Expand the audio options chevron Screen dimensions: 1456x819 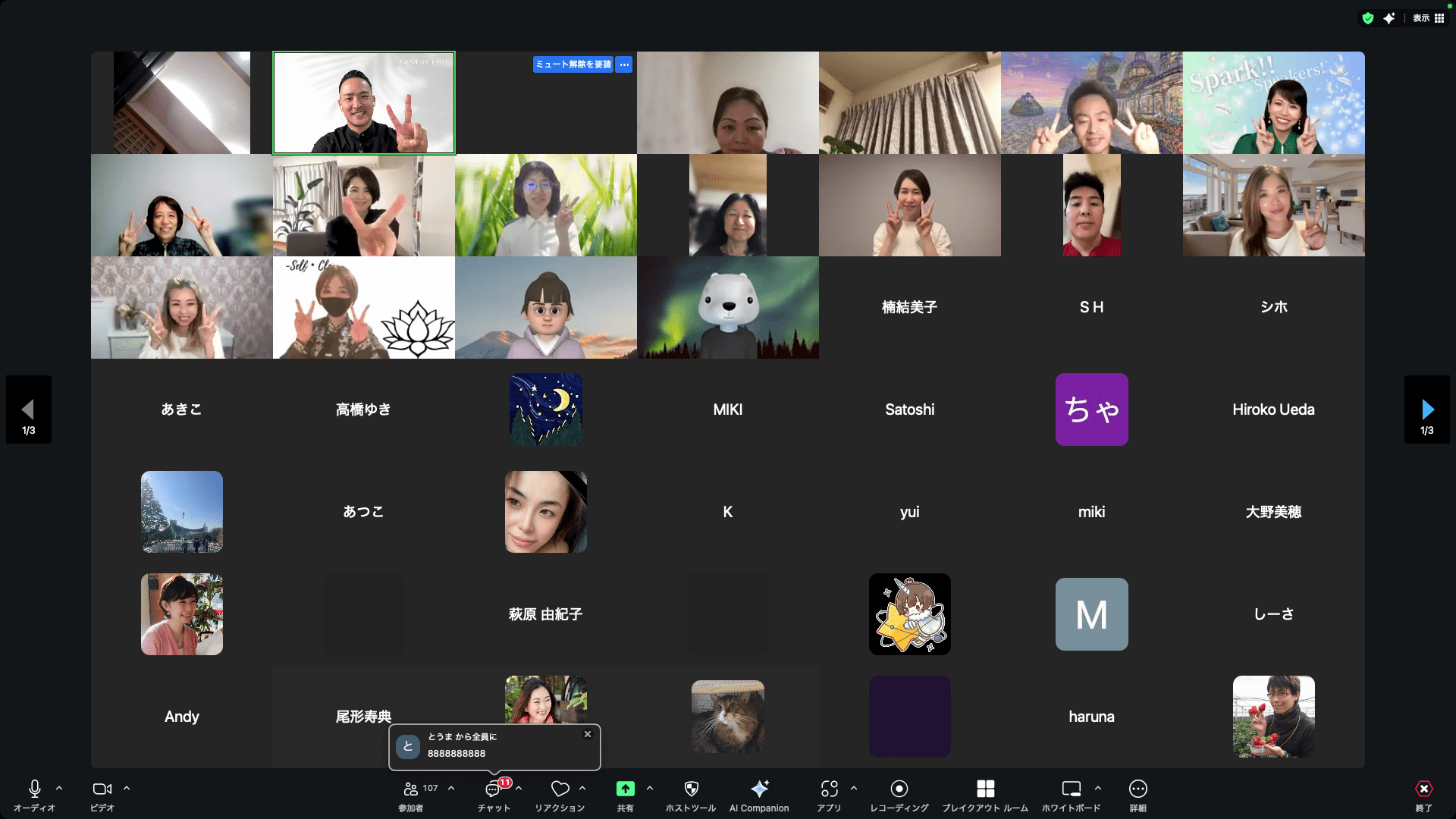[59, 789]
